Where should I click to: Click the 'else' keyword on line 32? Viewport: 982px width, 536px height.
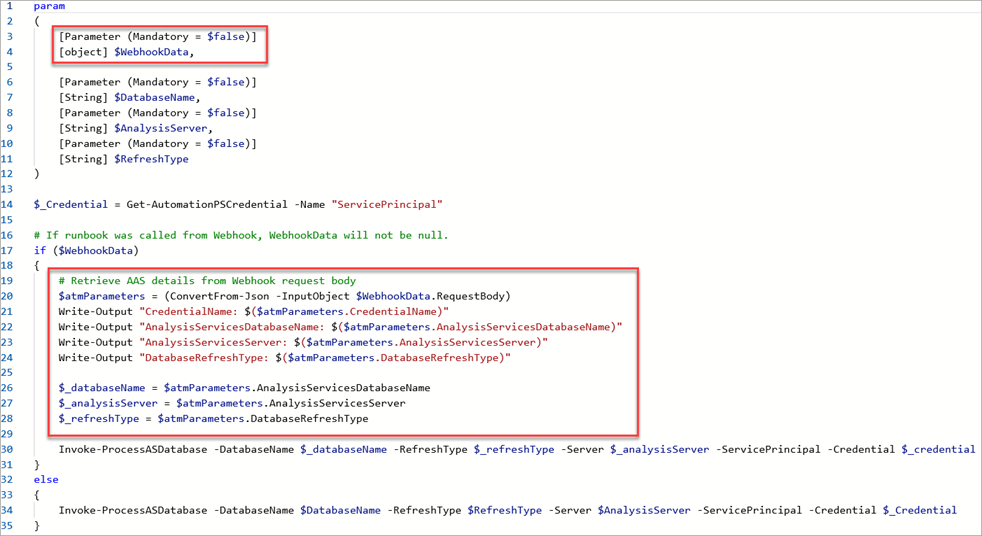[46, 480]
